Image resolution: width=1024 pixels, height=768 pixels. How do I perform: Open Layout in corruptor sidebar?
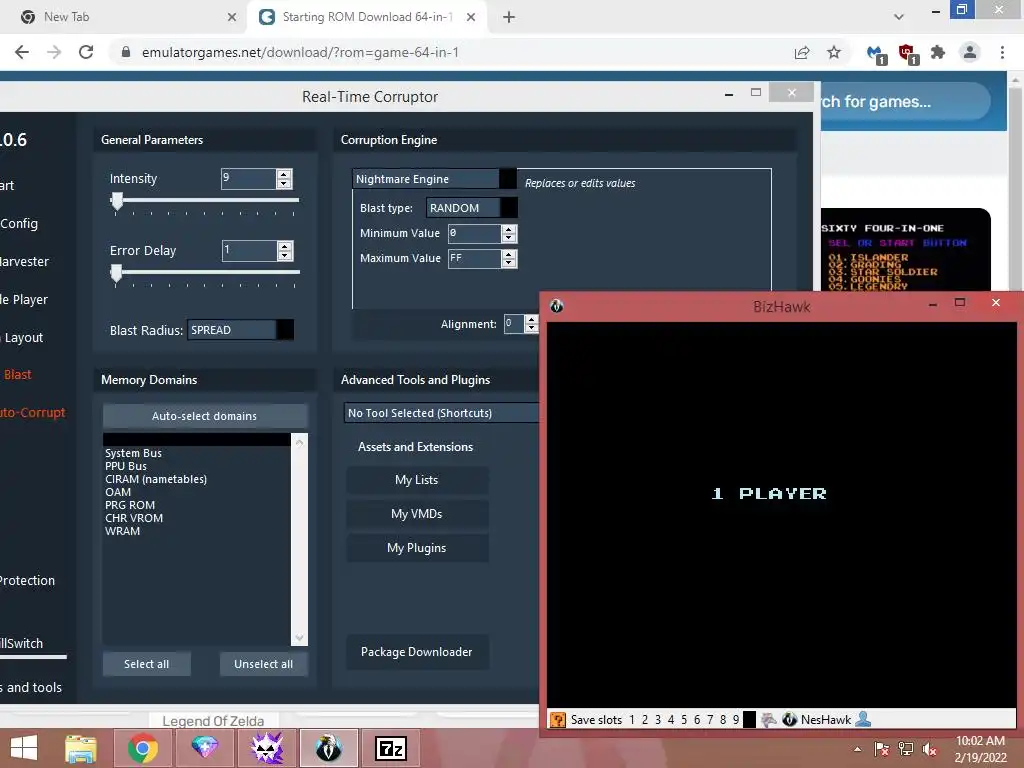point(22,338)
